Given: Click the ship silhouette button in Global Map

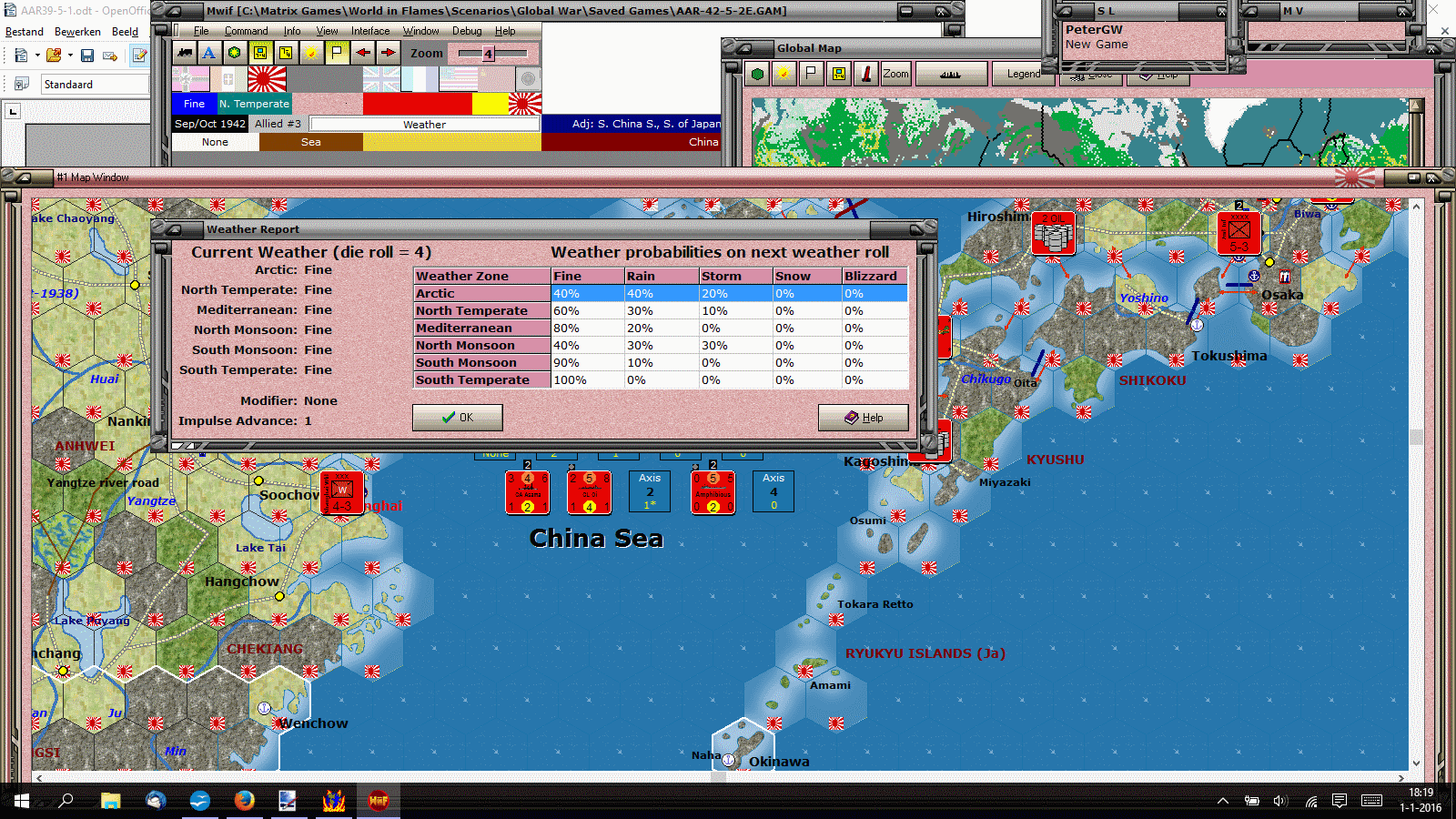Looking at the screenshot, I should tap(951, 75).
